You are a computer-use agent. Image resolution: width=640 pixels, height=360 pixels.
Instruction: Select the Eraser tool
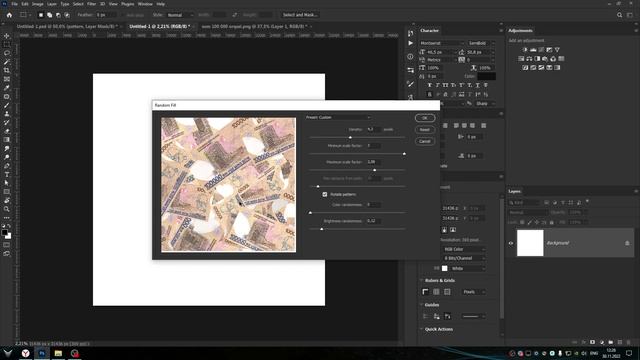pos(7,131)
